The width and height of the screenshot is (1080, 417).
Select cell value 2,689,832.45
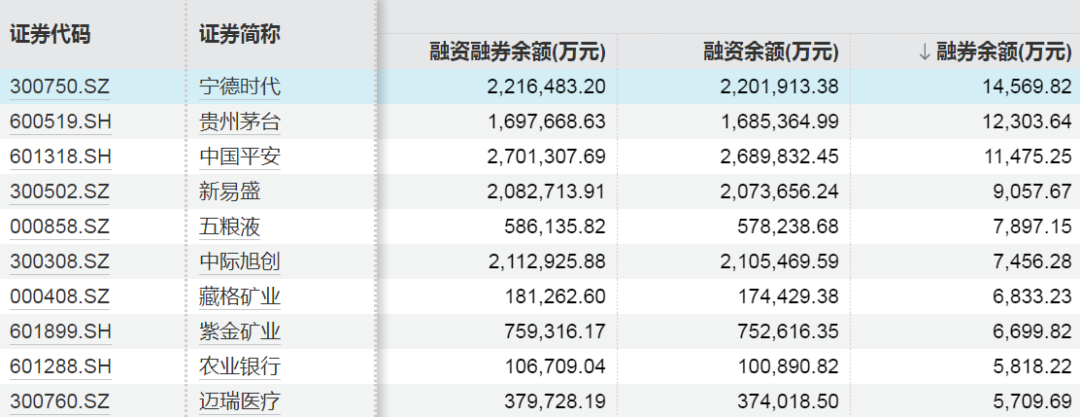pyautogui.click(x=780, y=157)
